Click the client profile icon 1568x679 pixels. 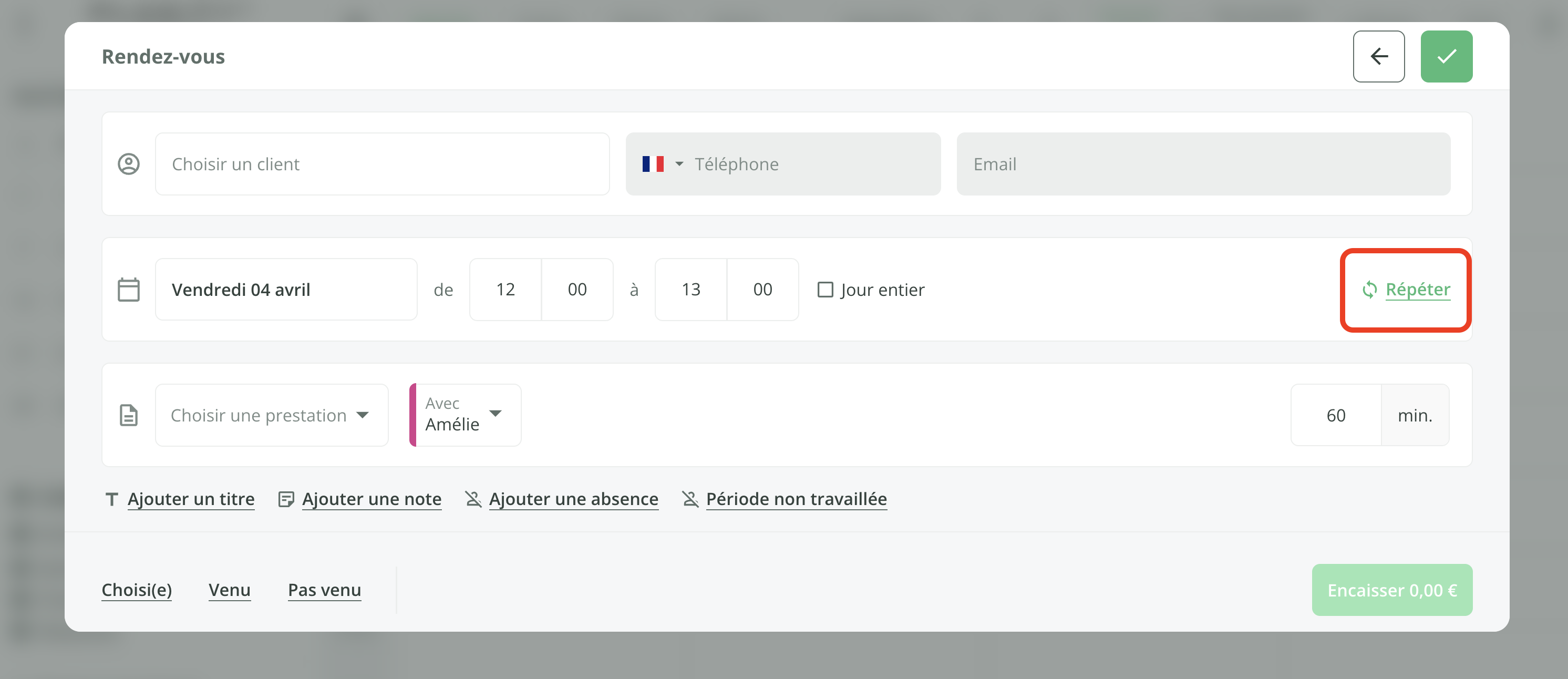coord(128,164)
